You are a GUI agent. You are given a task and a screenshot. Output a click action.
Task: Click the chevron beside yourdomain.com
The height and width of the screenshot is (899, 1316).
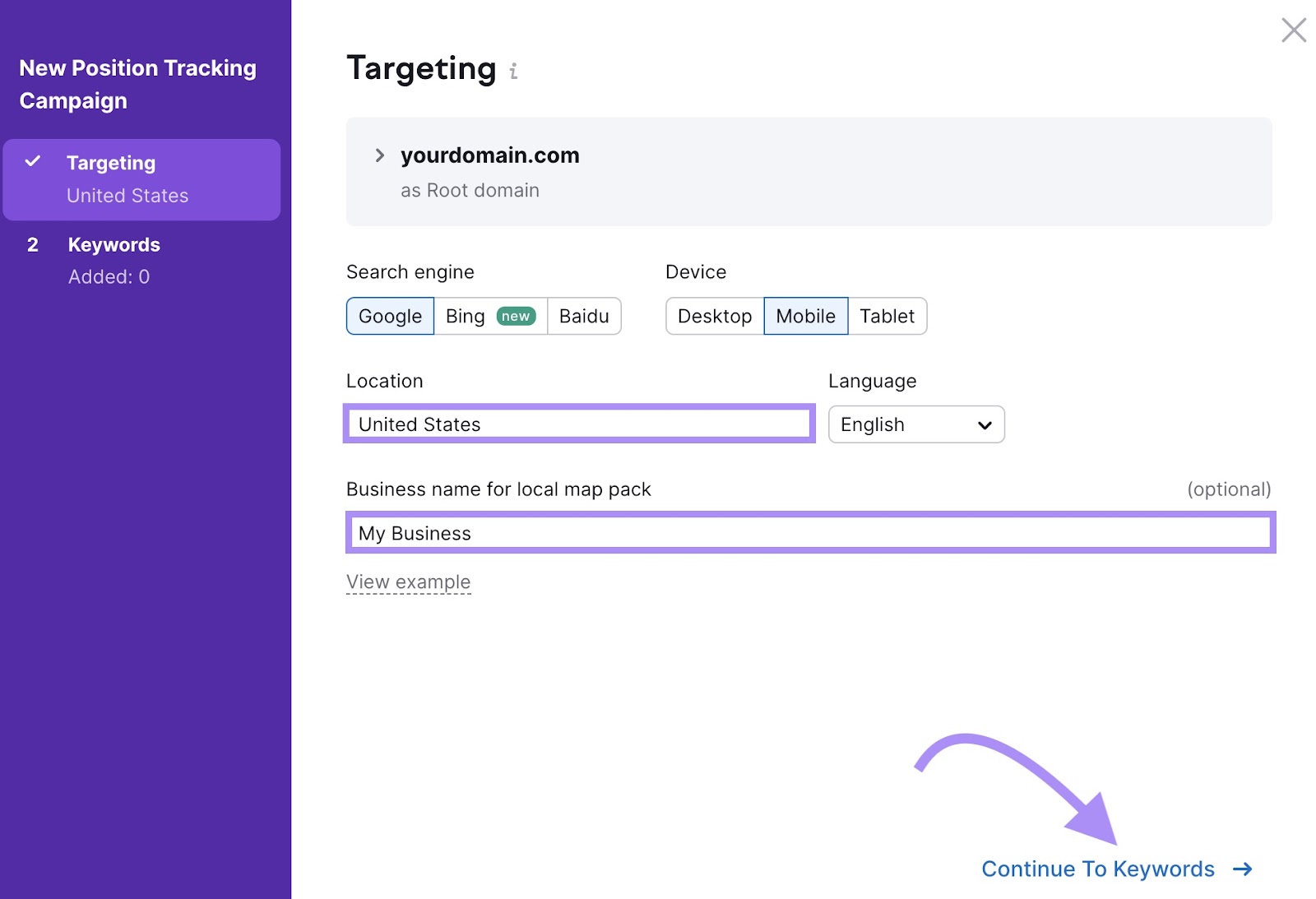380,155
